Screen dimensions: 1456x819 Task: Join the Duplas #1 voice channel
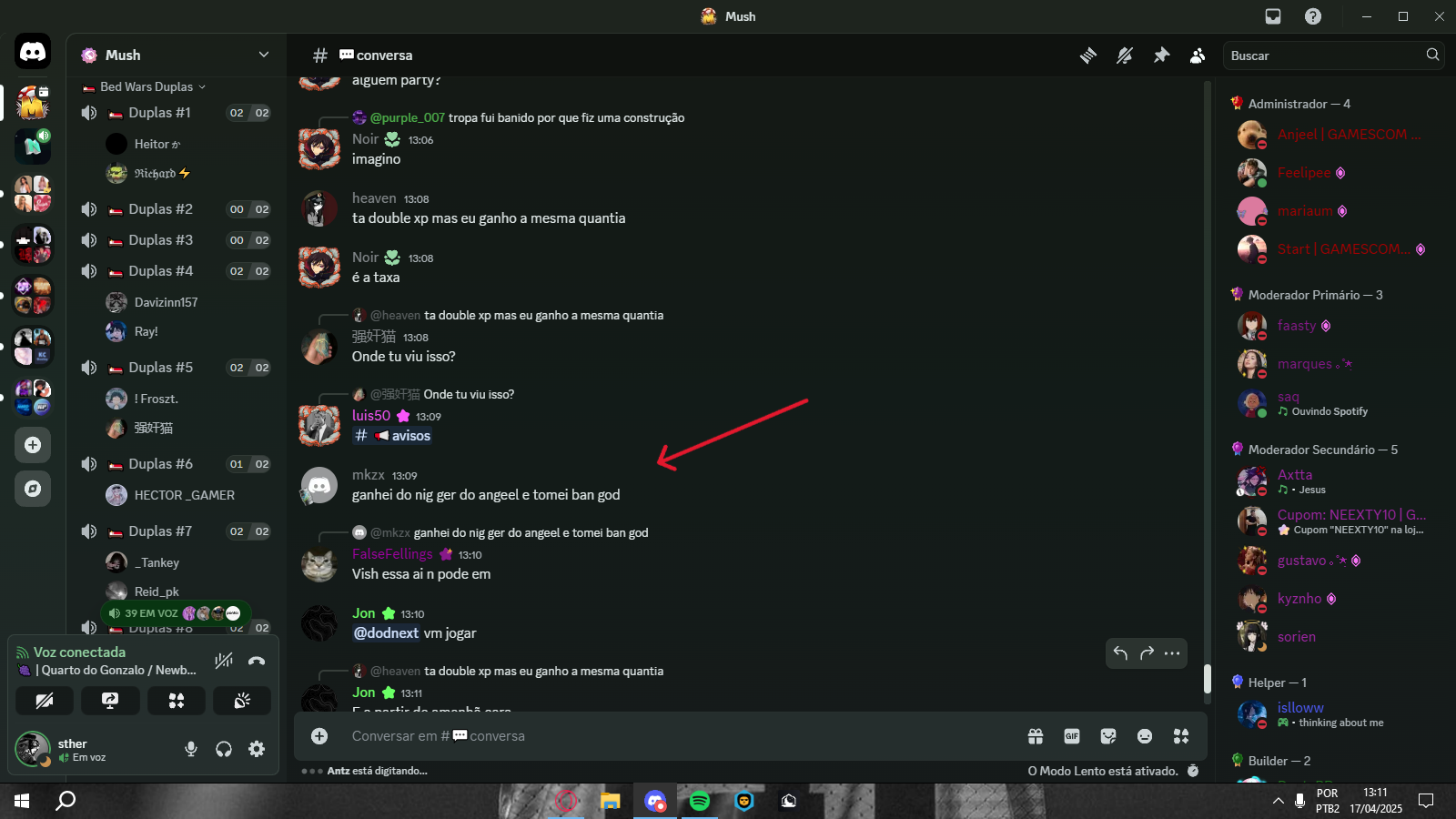[x=177, y=113]
